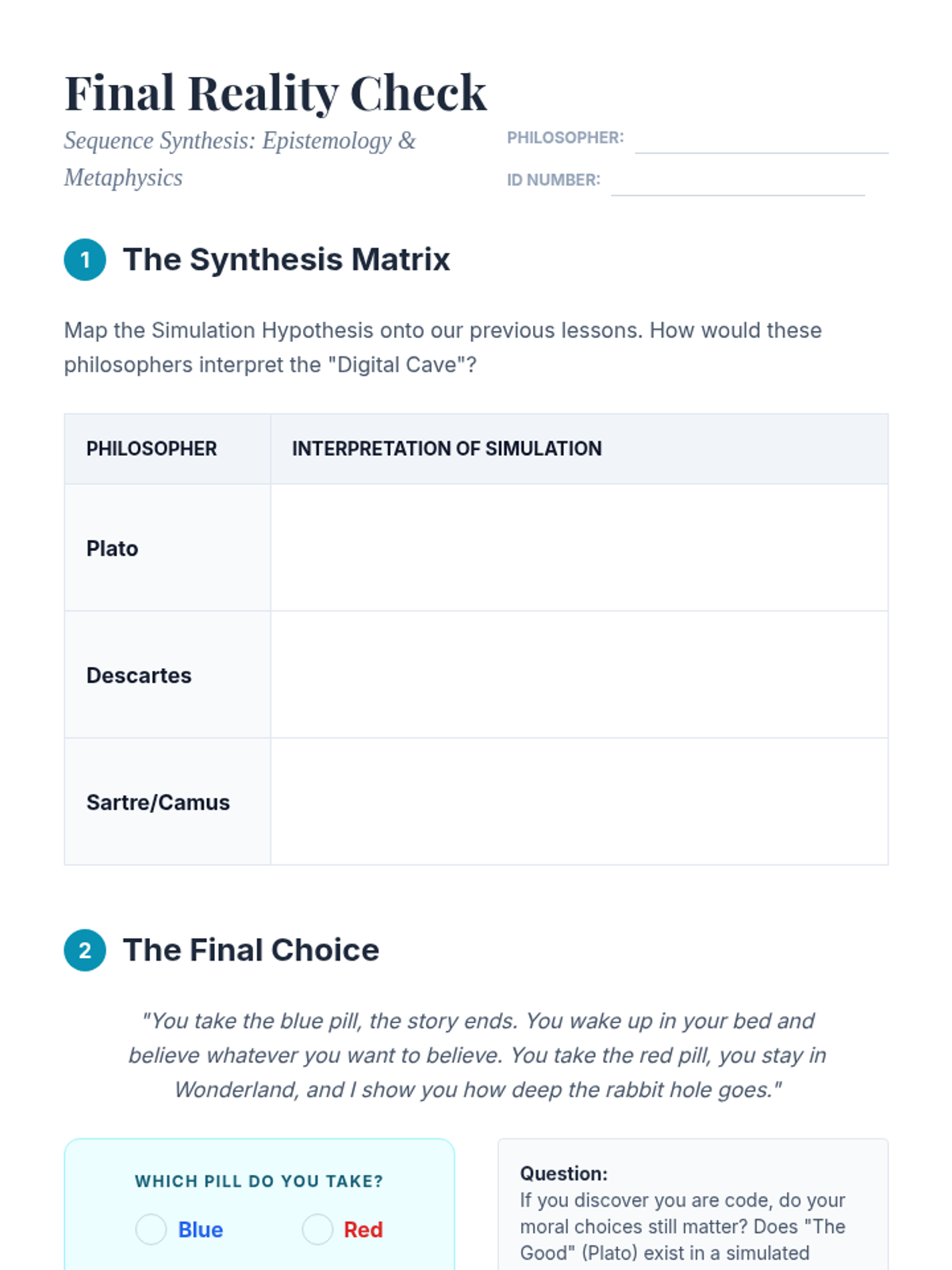The width and height of the screenshot is (952, 1270).
Task: Click the Final Choice heading
Action: coord(251,950)
